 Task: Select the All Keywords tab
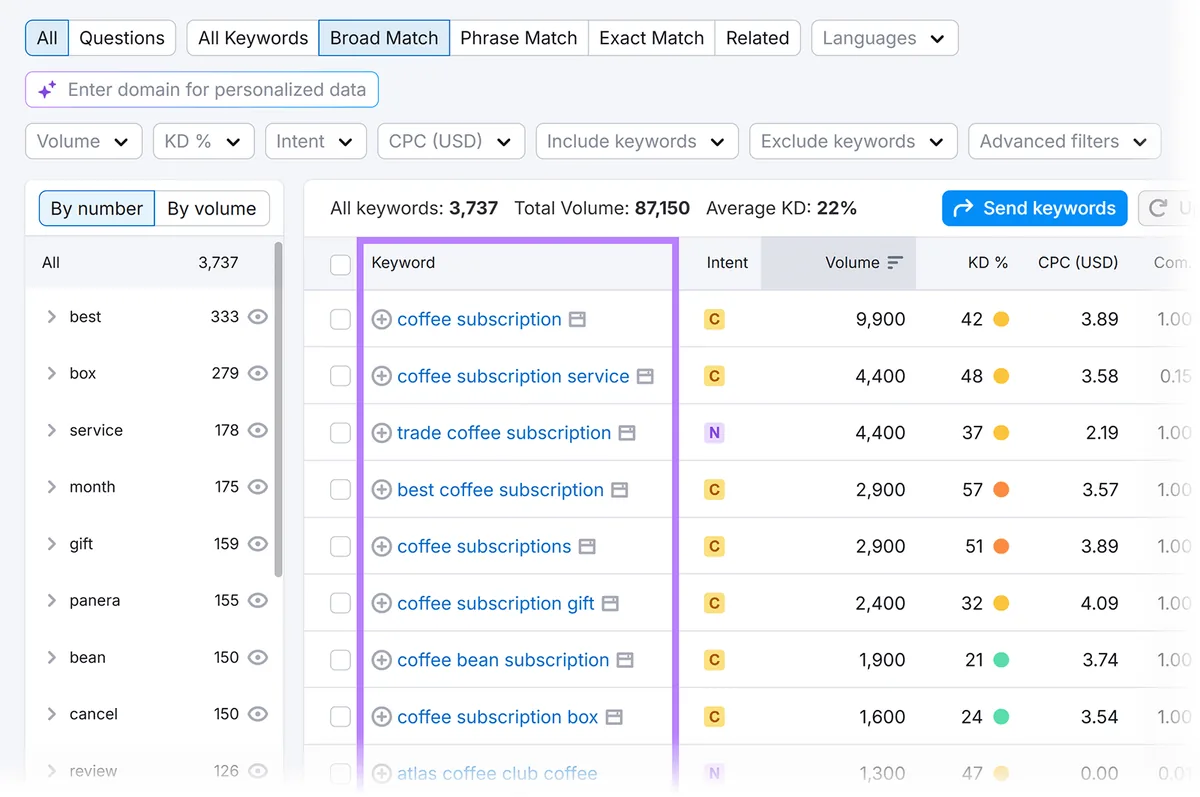pos(253,38)
